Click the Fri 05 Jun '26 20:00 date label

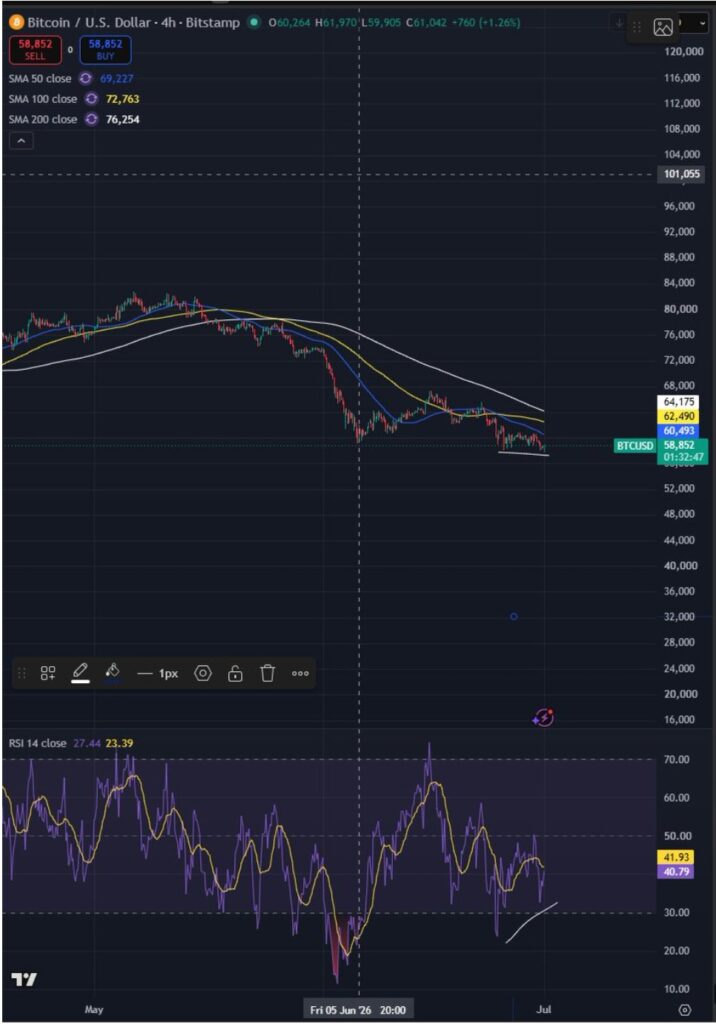[358, 1010]
